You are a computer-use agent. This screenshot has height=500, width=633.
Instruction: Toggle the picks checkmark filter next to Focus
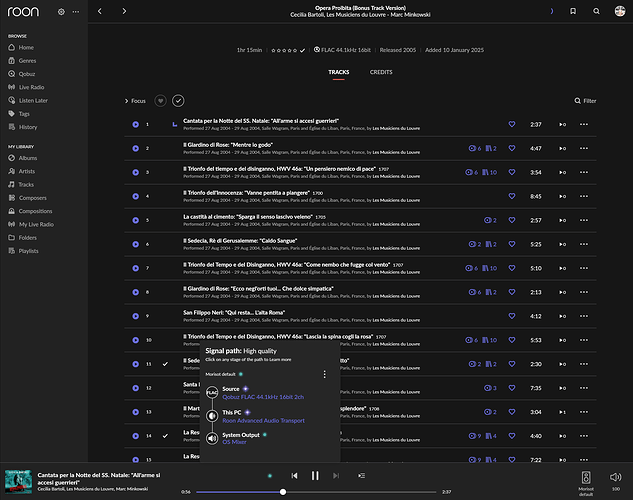point(178,100)
